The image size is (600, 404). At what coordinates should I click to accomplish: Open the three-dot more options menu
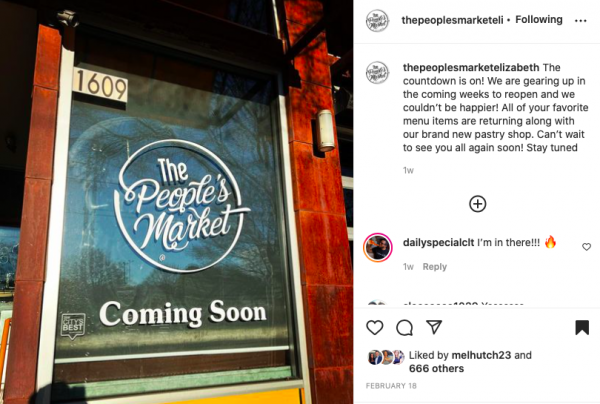(x=580, y=21)
